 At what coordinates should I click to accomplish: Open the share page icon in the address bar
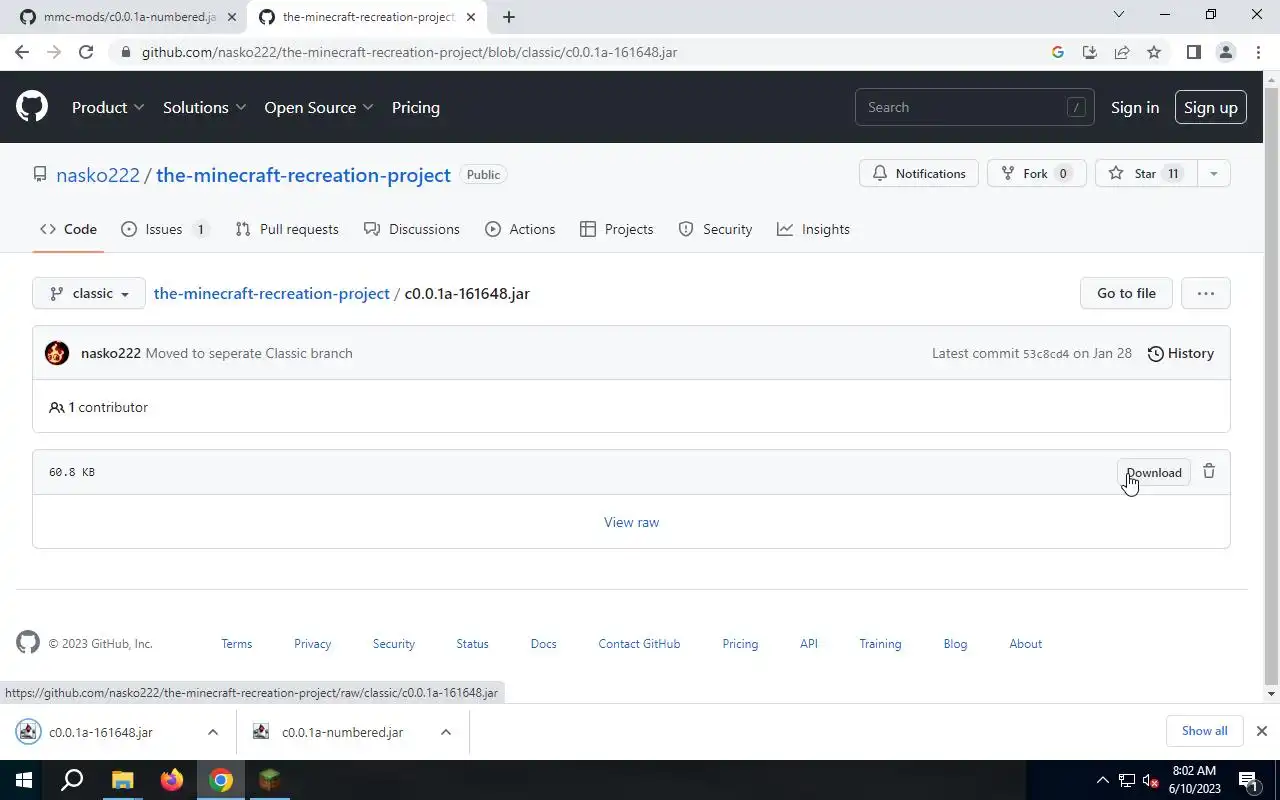click(1122, 52)
